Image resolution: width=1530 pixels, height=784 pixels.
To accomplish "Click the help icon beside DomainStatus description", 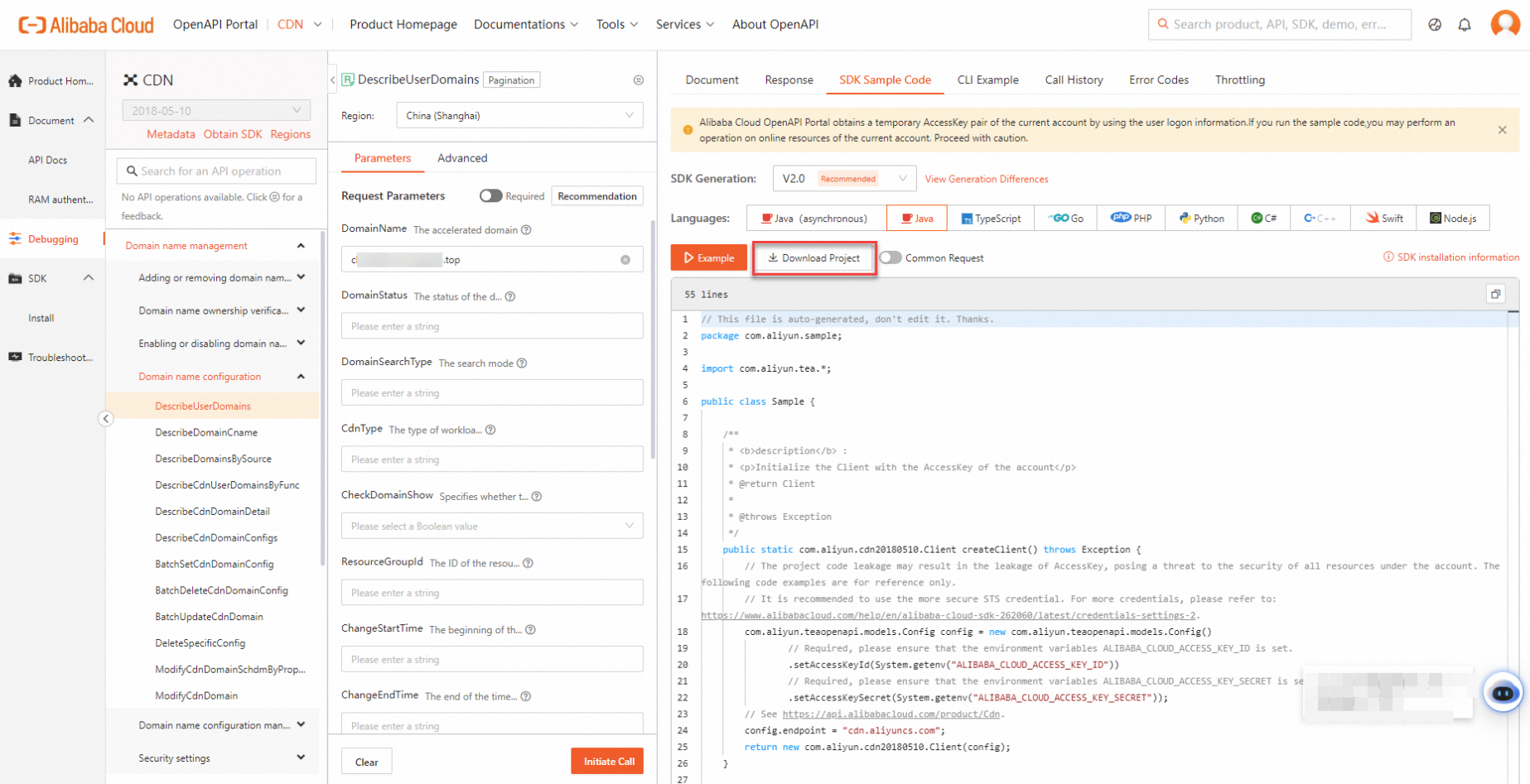I will click(x=510, y=296).
